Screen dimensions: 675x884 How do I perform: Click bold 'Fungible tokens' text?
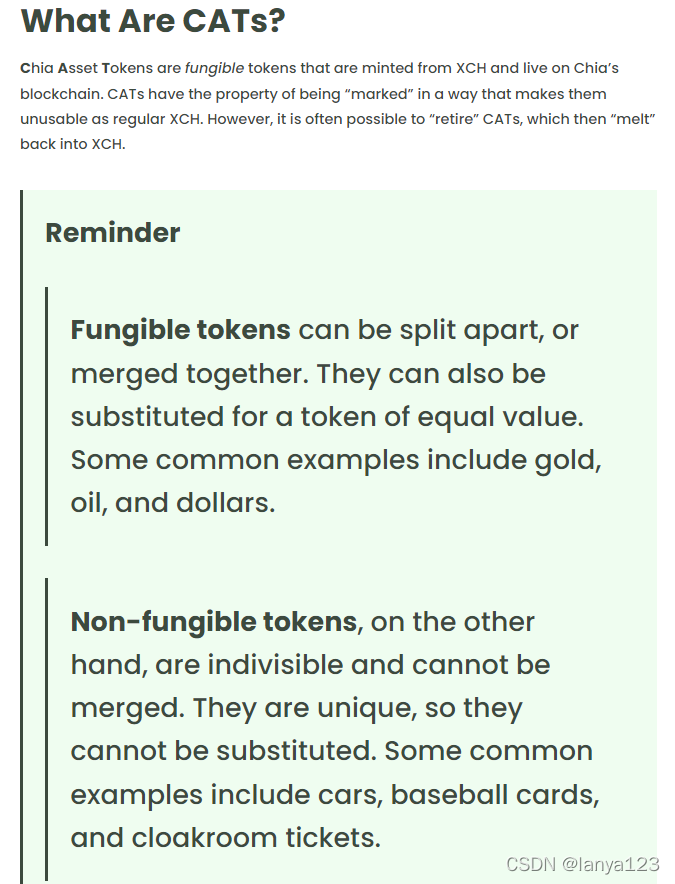(x=180, y=330)
